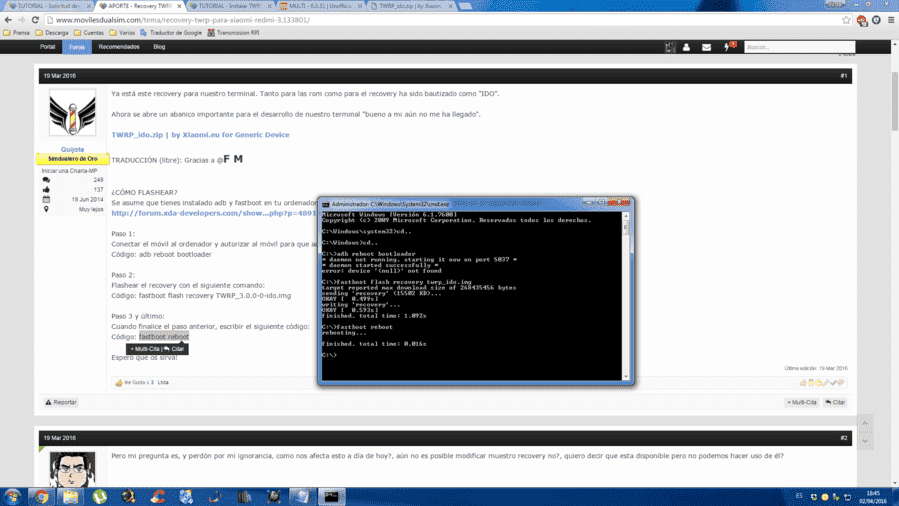Reload the page with the refresh icon
Screen dimensions: 899x506
coord(35,20)
